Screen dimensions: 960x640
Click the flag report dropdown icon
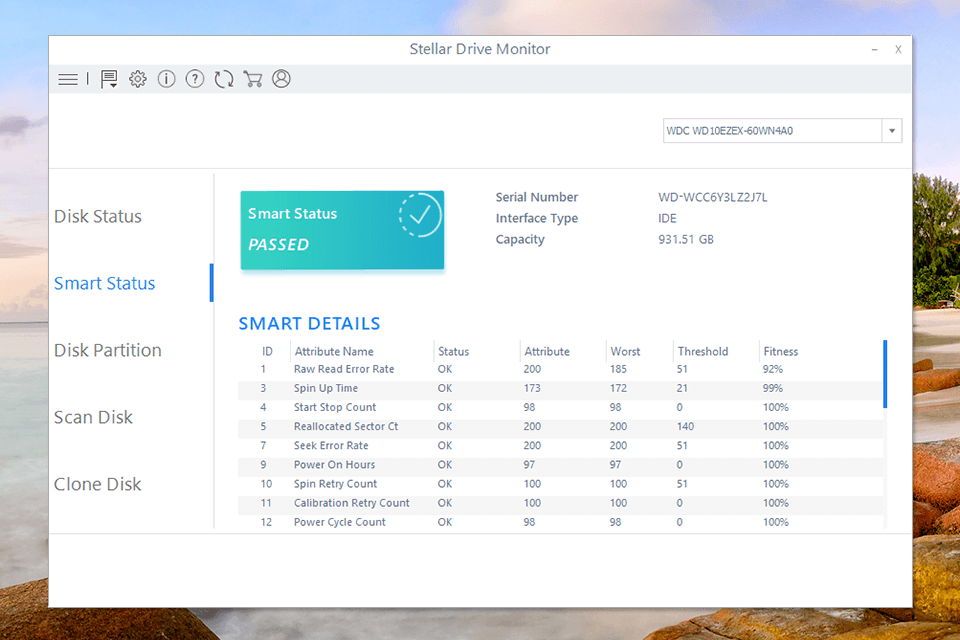[x=109, y=79]
